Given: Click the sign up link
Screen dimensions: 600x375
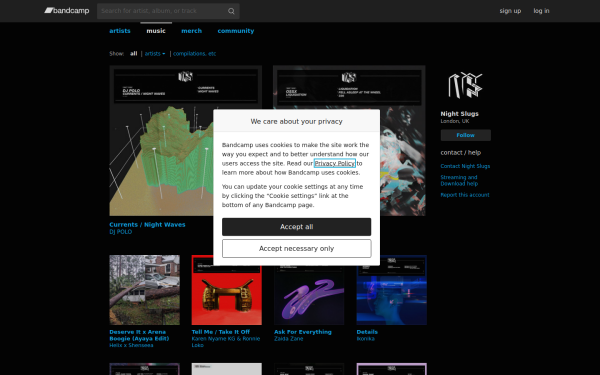Looking at the screenshot, I should tap(510, 11).
